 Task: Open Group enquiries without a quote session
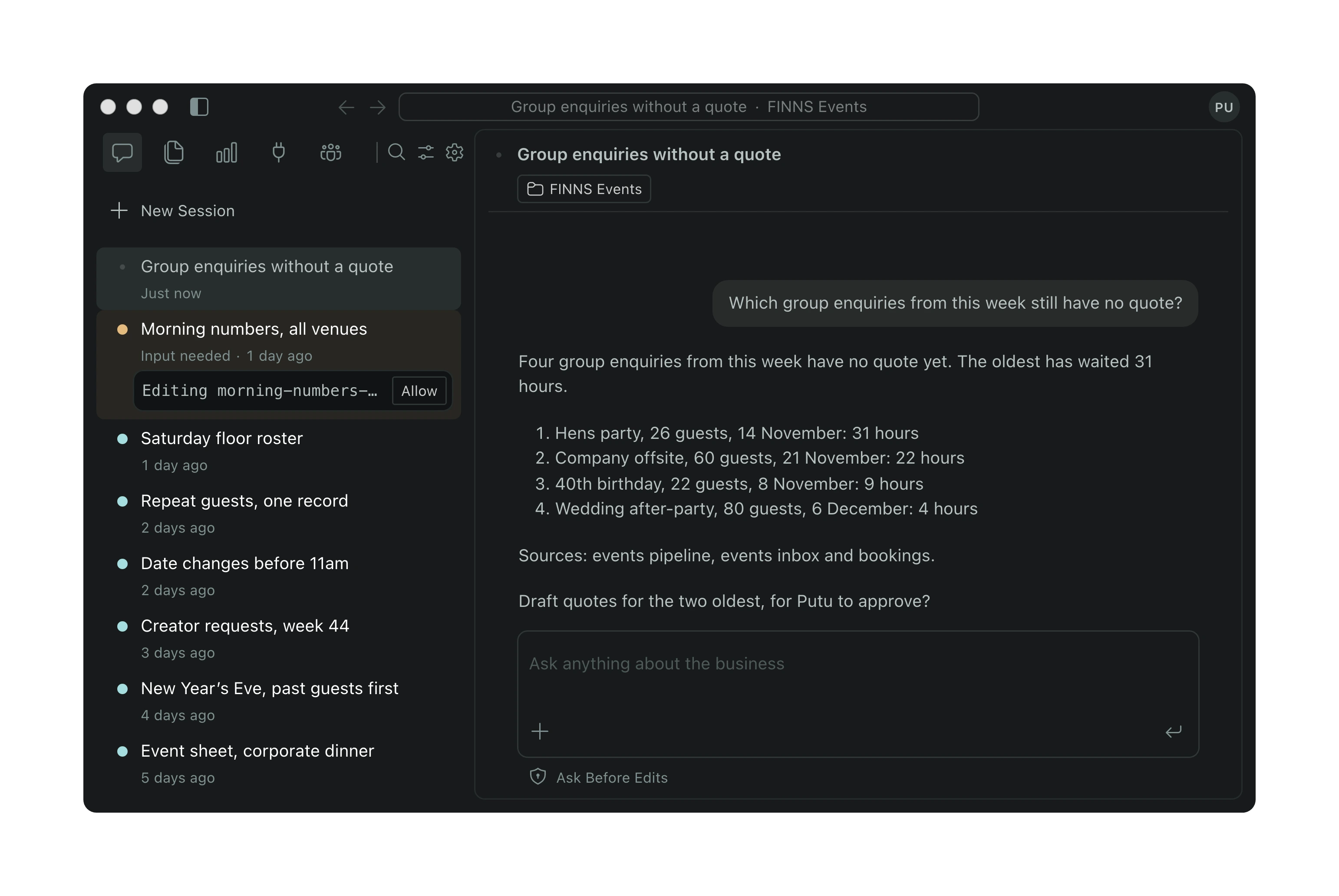click(279, 279)
